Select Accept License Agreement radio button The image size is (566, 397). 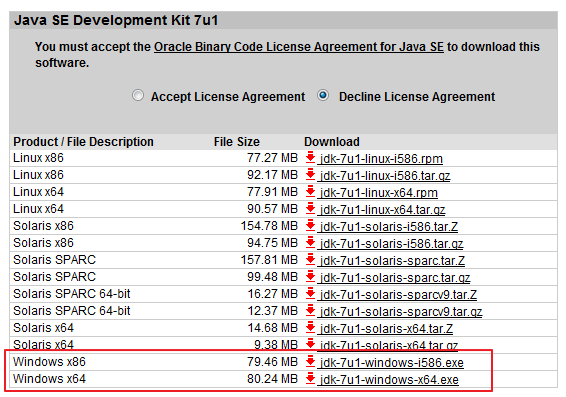pyautogui.click(x=138, y=96)
